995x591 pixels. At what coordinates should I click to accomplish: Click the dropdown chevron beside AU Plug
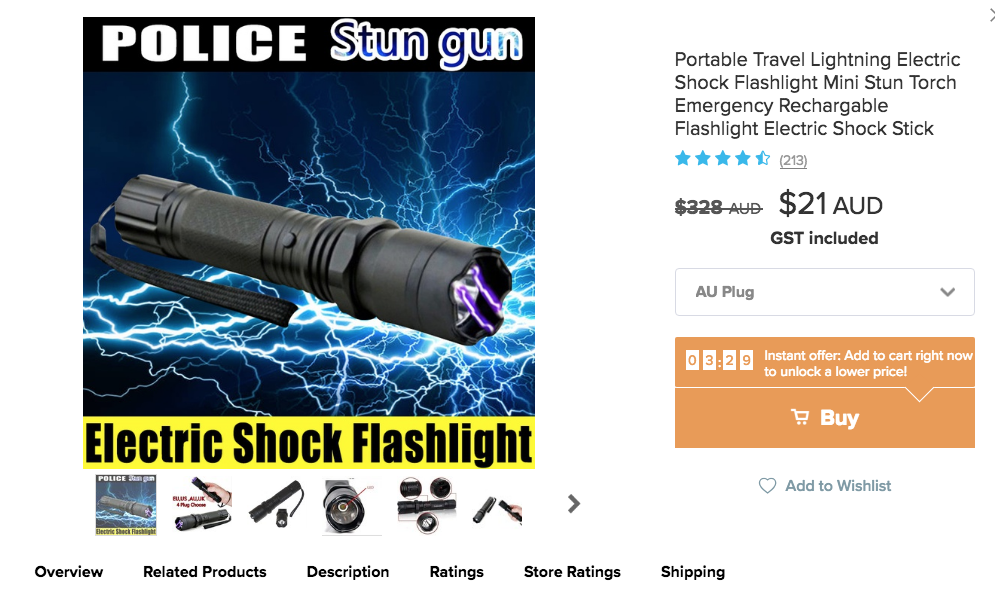(947, 292)
